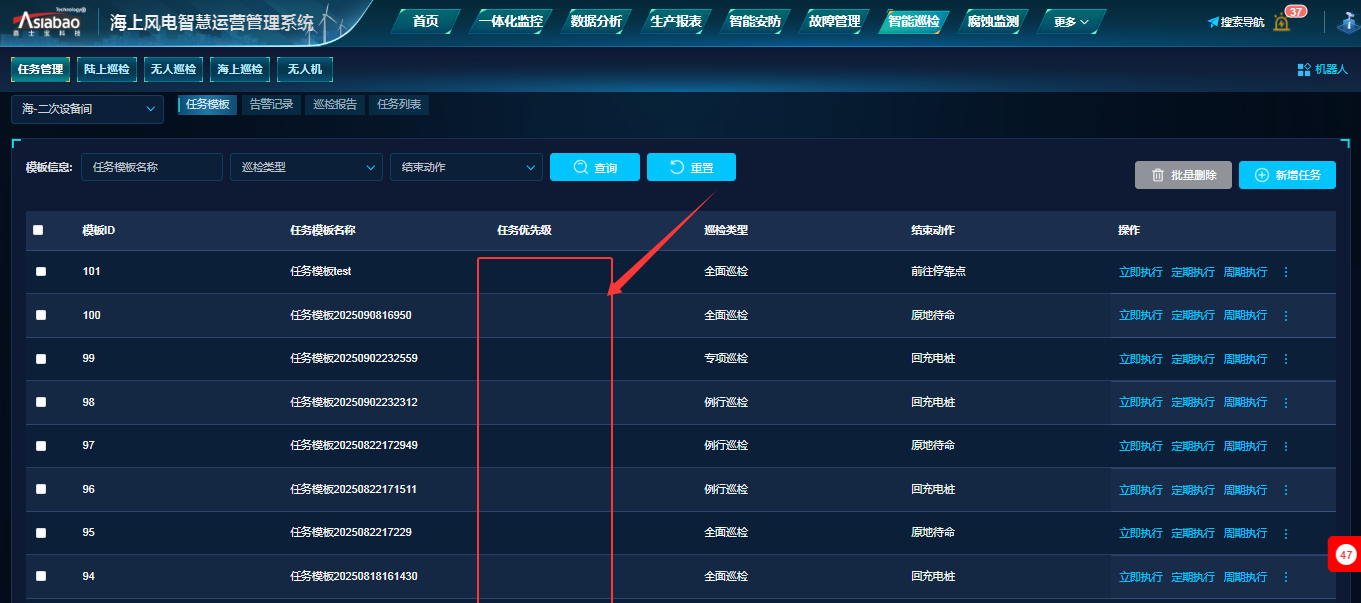Click the 机器人 grid icon
Image resolution: width=1361 pixels, height=603 pixels.
[x=1304, y=70]
